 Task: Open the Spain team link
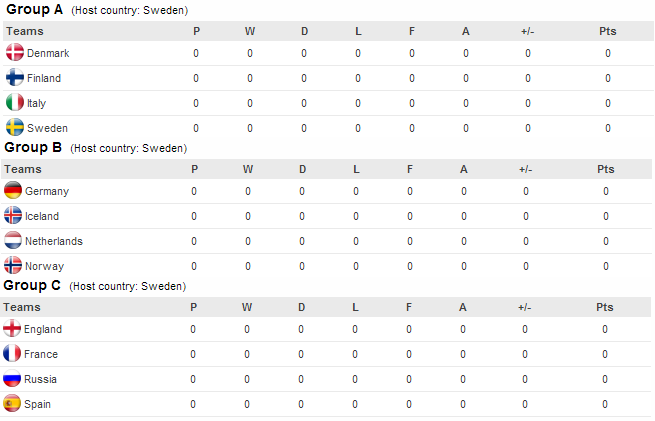click(x=38, y=404)
